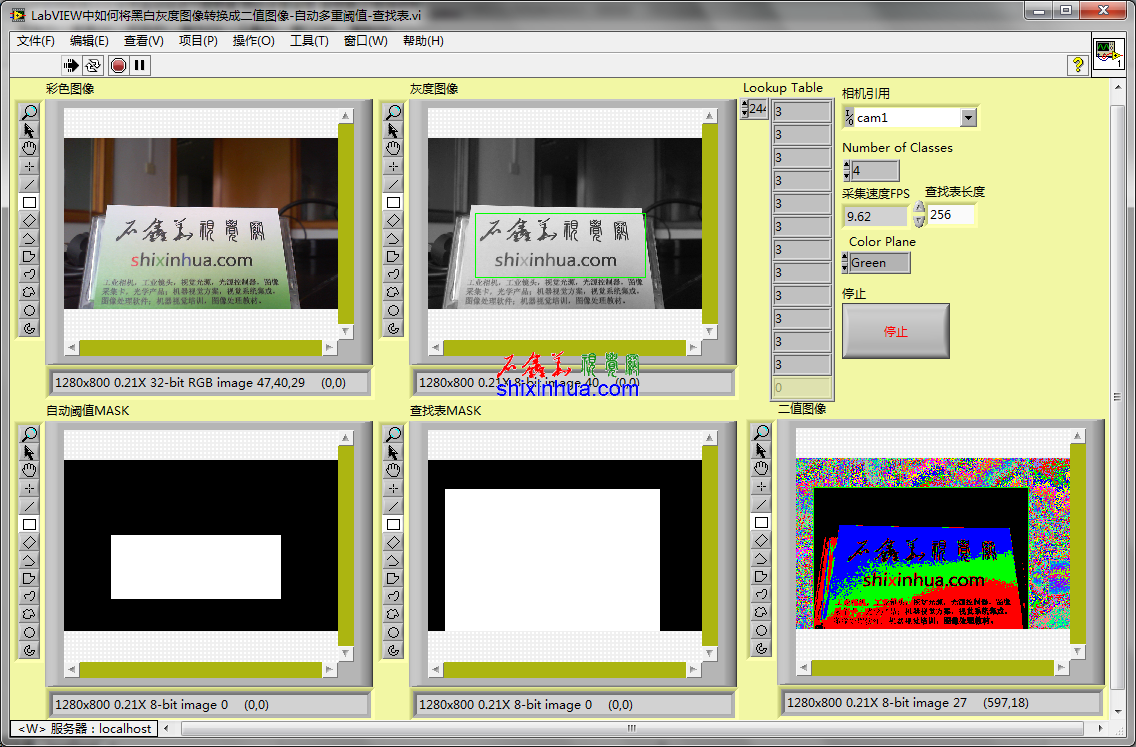Open the 工具(T) menu
1136x747 pixels.
click(309, 41)
